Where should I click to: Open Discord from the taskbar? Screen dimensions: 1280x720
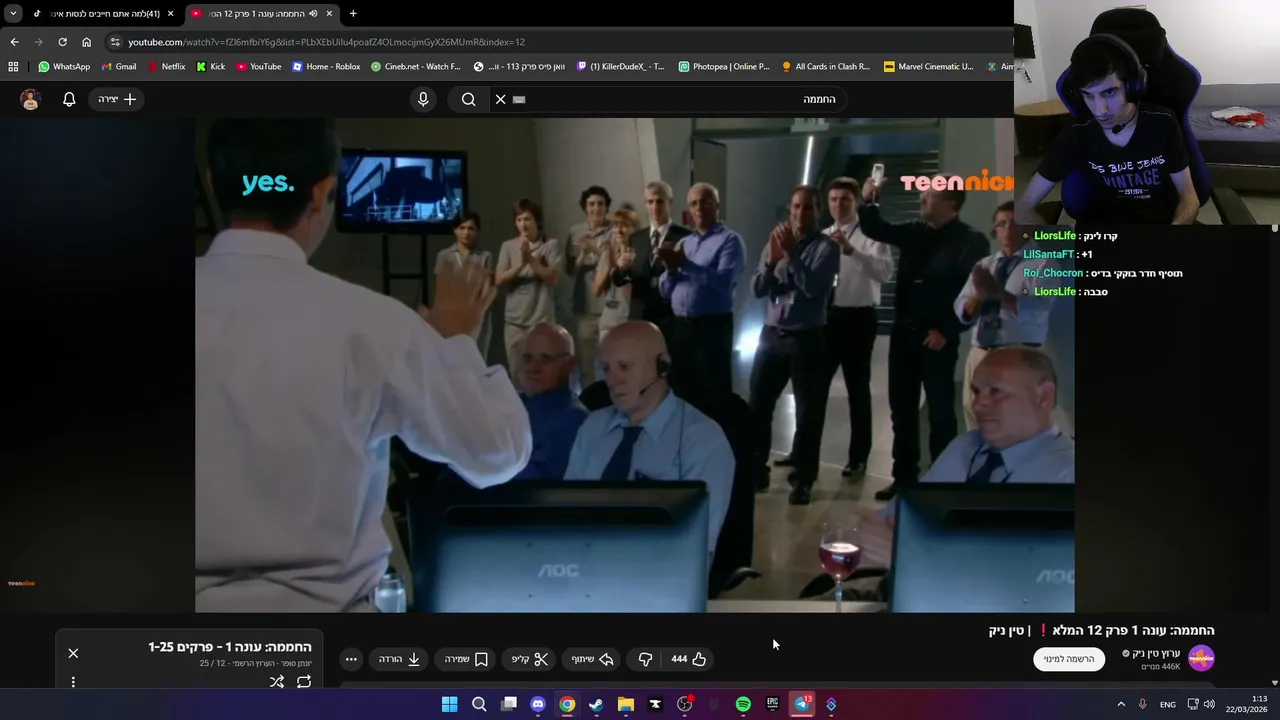coord(538,704)
